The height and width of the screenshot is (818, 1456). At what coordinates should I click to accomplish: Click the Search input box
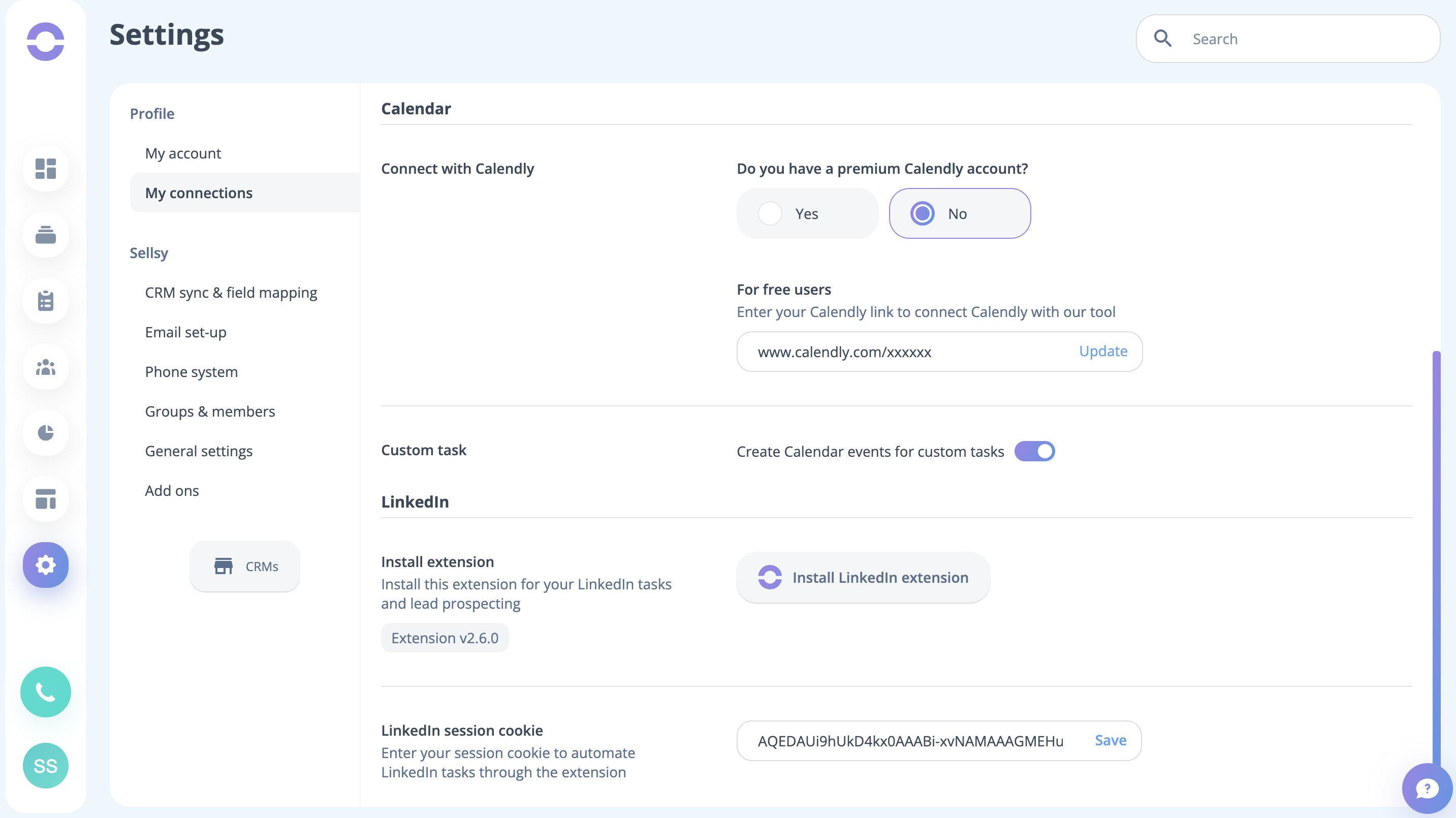click(1288, 39)
